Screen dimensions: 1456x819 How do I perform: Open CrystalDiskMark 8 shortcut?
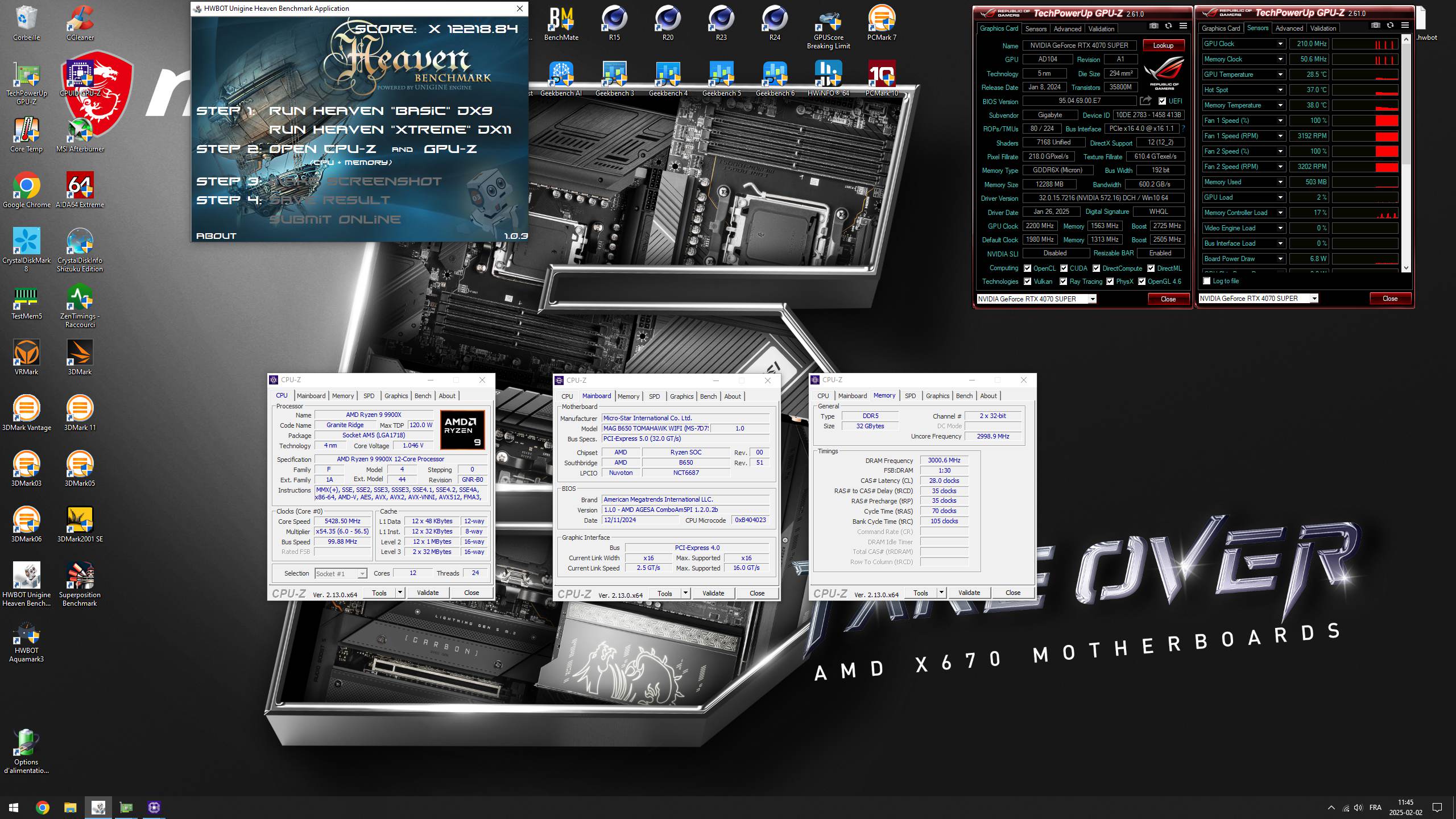pyautogui.click(x=27, y=250)
